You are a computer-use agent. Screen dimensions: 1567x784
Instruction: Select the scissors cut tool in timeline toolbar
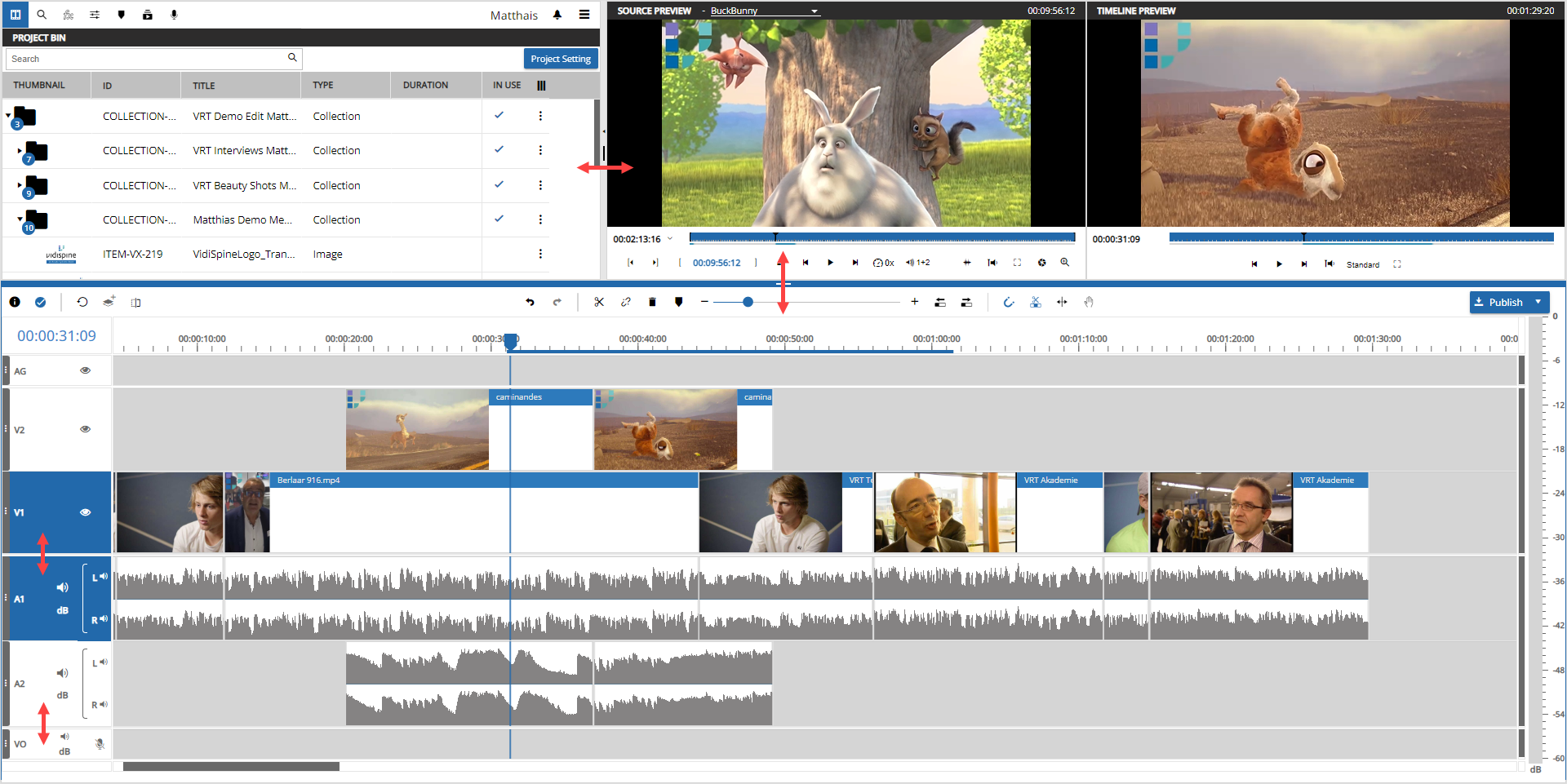(x=599, y=302)
